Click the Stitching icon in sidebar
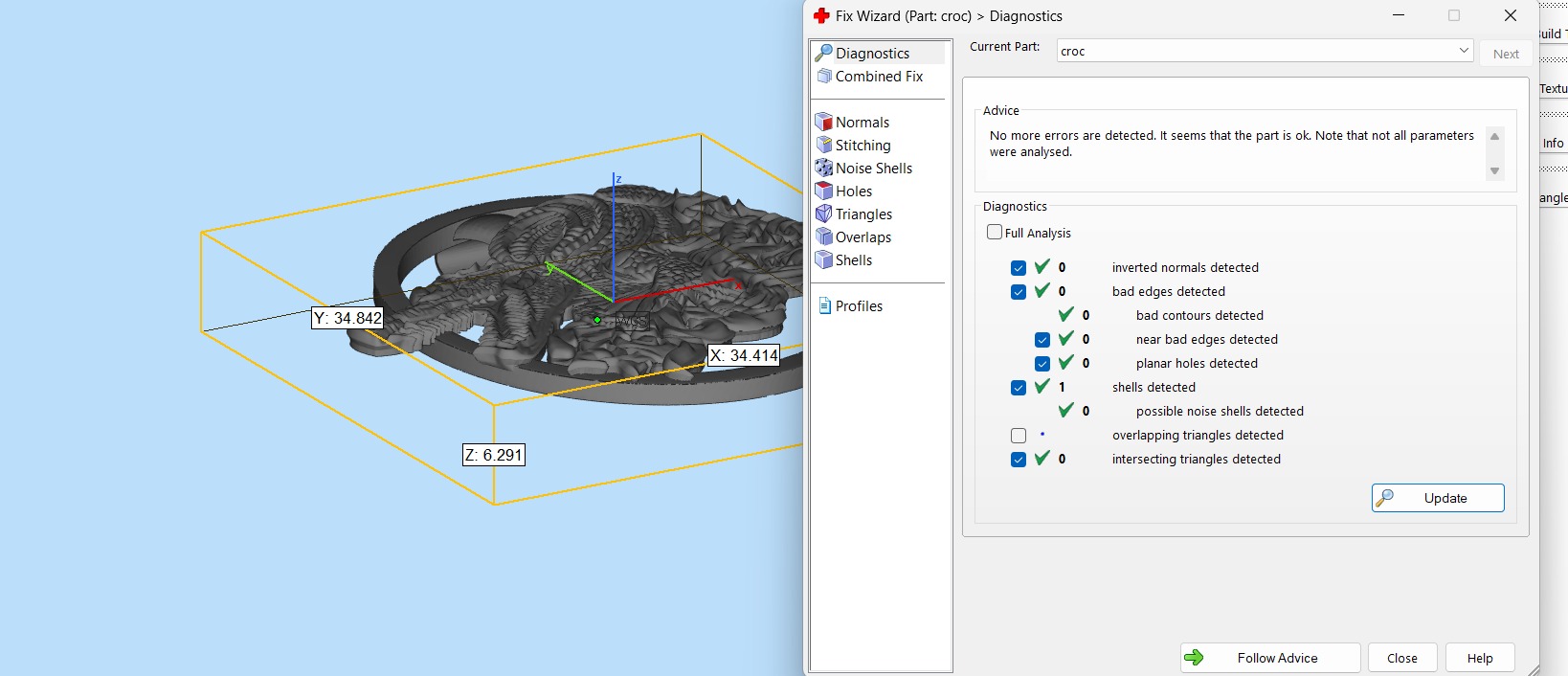Image resolution: width=1568 pixels, height=676 pixels. coord(823,145)
